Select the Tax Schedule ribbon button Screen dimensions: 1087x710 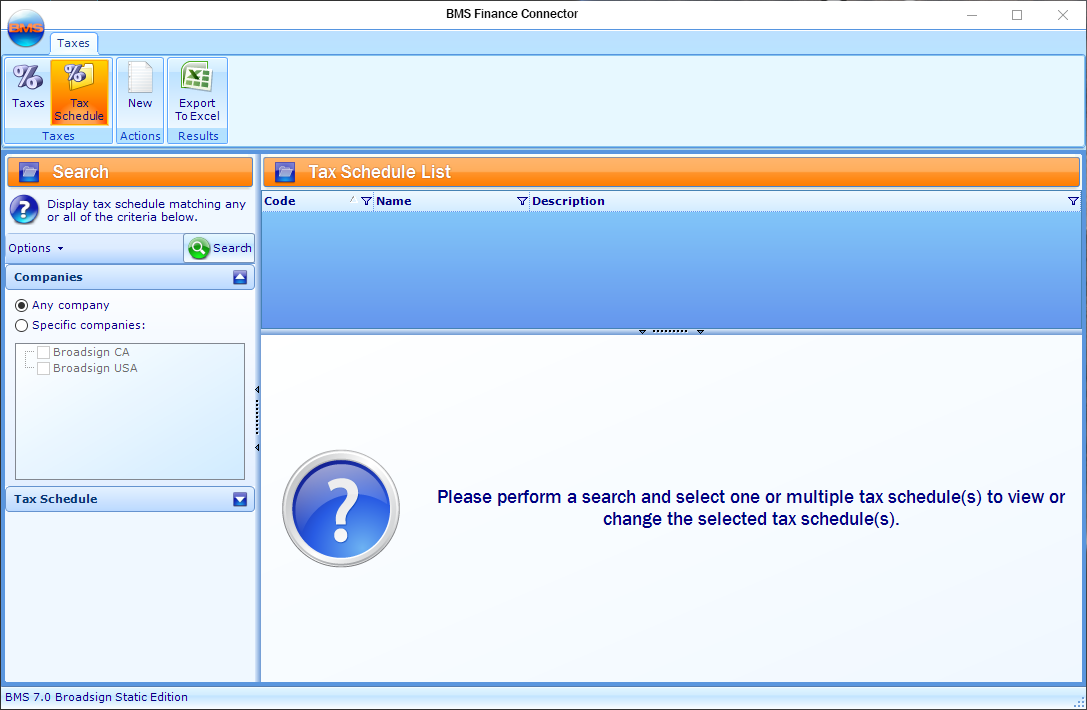point(79,92)
